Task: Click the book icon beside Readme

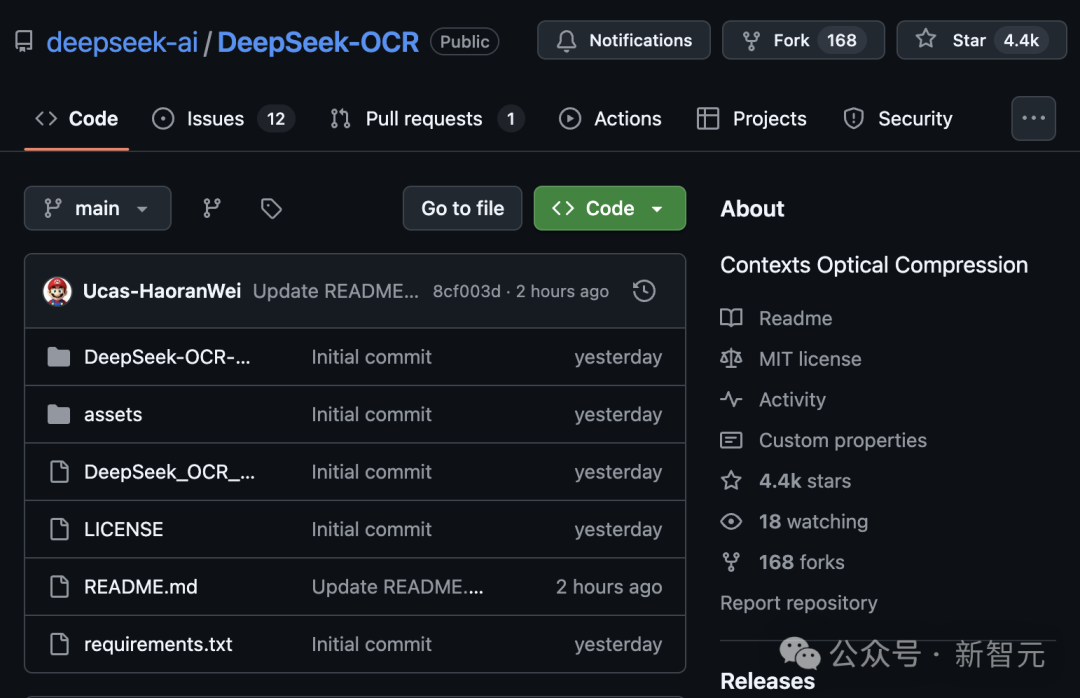Action: coord(731,318)
